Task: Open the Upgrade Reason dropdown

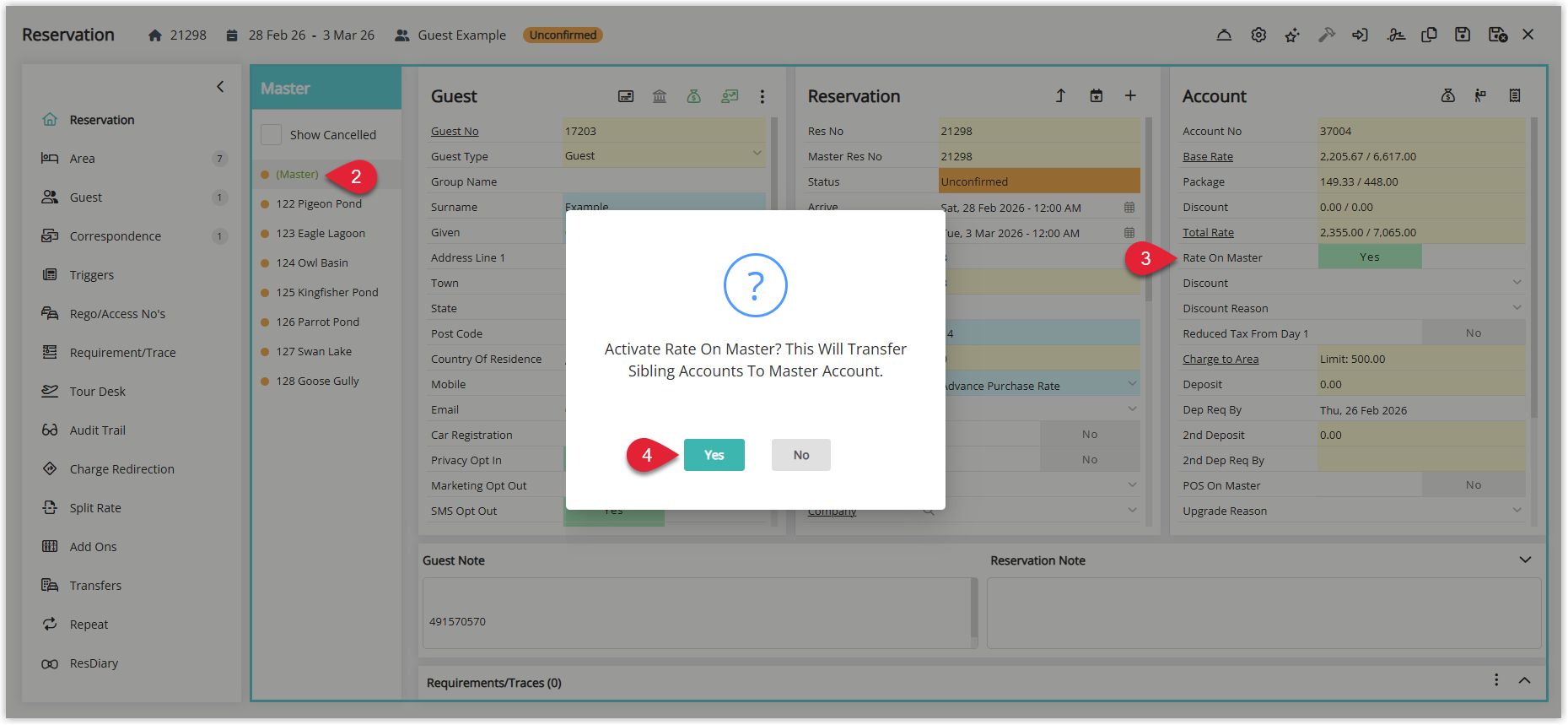Action: [x=1517, y=511]
